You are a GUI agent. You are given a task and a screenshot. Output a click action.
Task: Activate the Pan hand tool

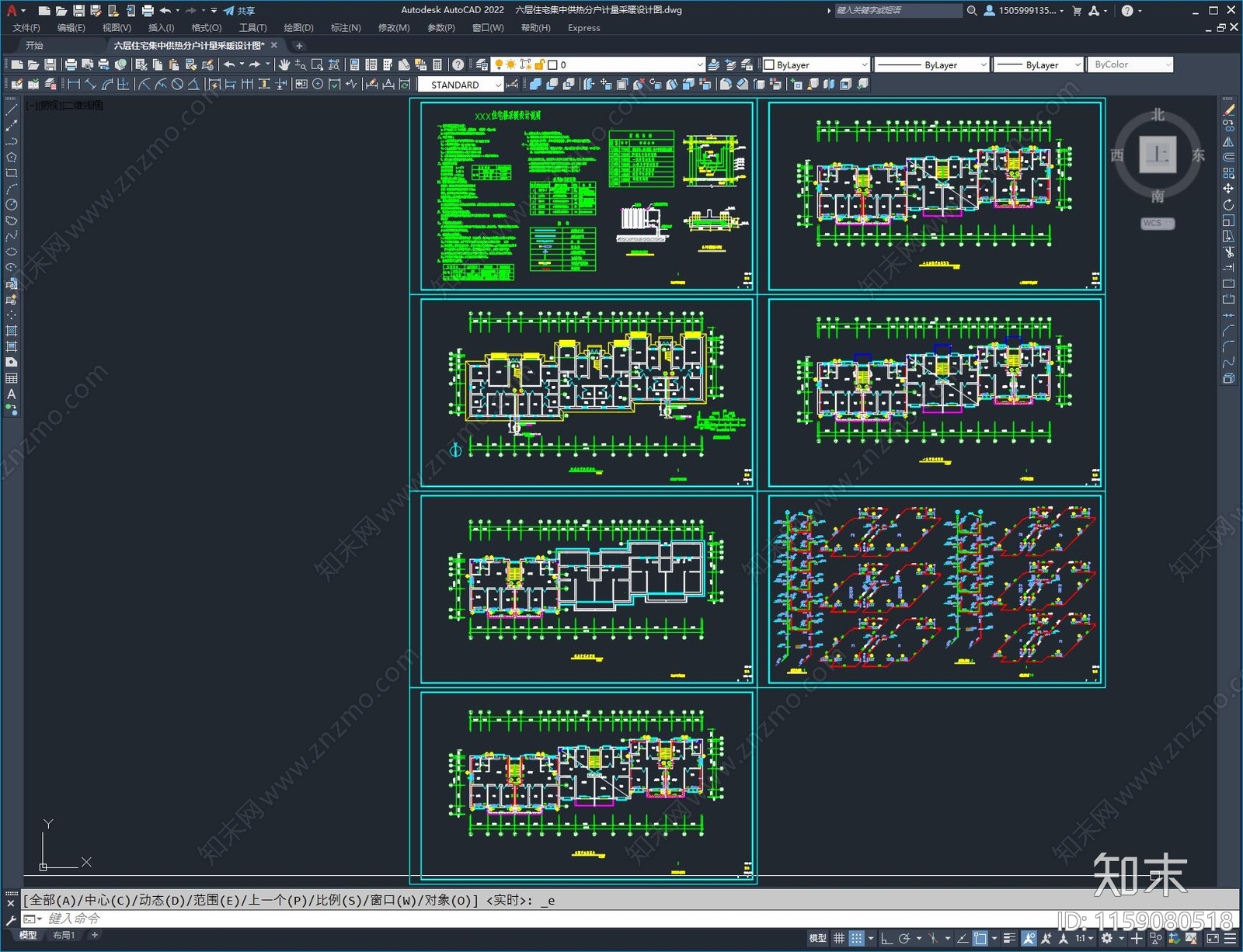click(284, 65)
